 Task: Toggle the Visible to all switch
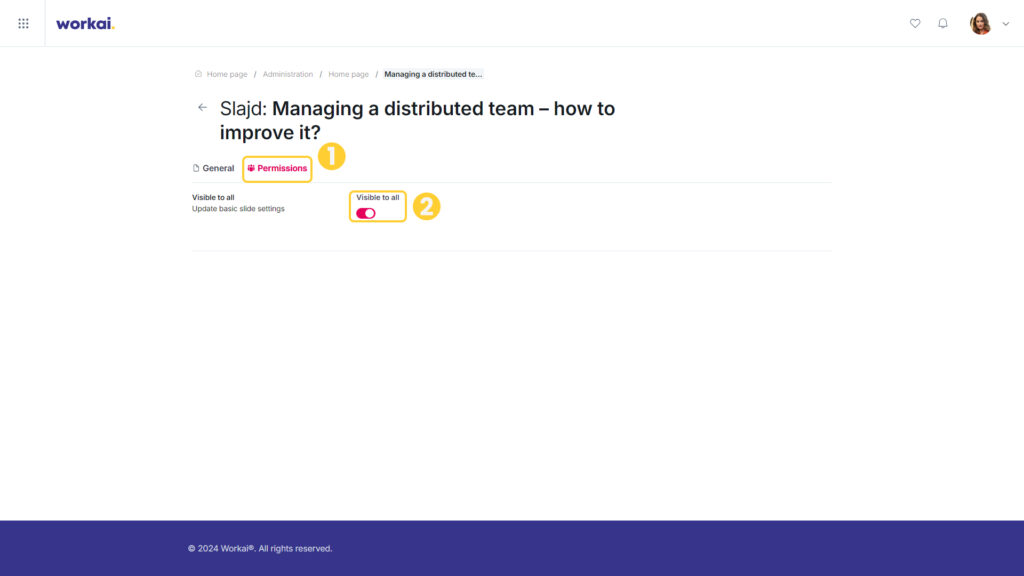point(366,214)
